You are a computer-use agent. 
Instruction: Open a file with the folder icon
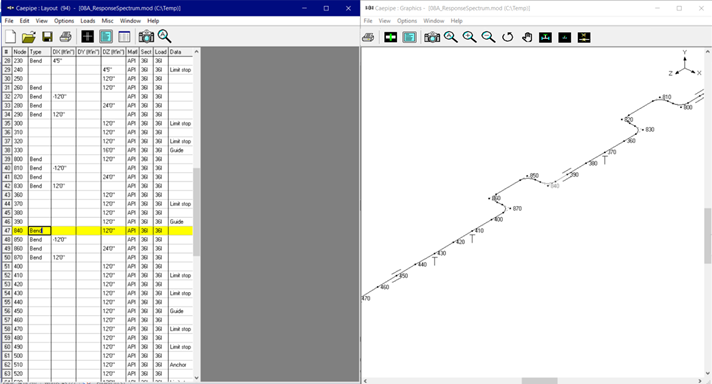click(29, 37)
